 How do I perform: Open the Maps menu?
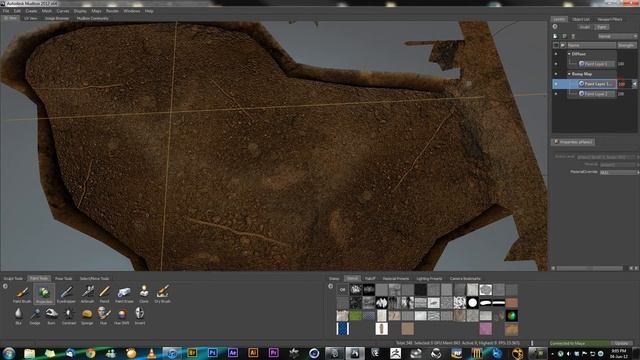pyautogui.click(x=96, y=11)
